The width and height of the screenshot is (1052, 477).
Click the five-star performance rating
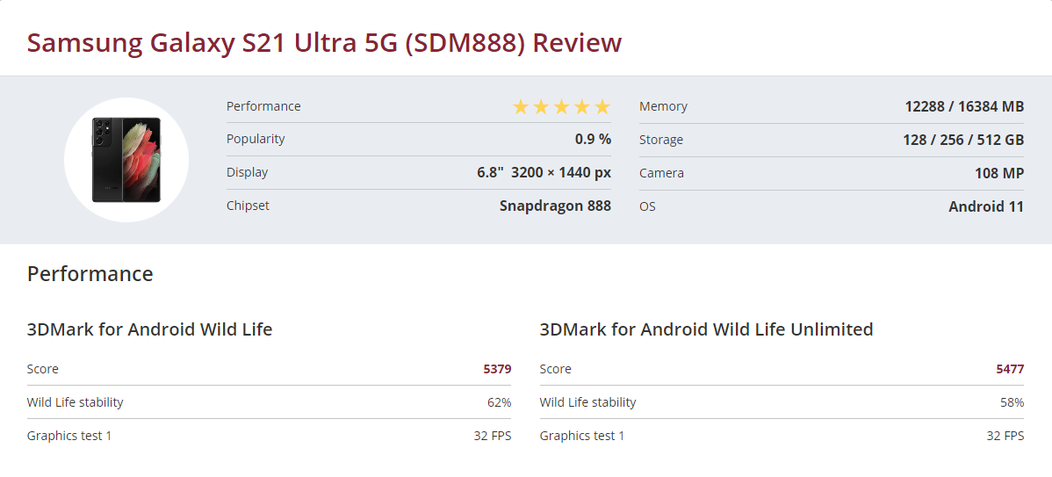[561, 107]
